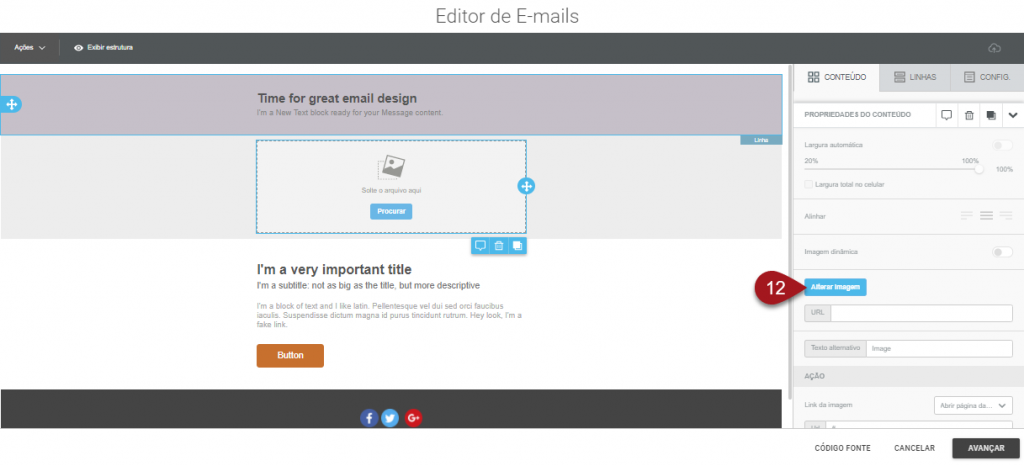Switch to the Linhas tab
Viewport: 1024px width, 466px height.
(915, 77)
